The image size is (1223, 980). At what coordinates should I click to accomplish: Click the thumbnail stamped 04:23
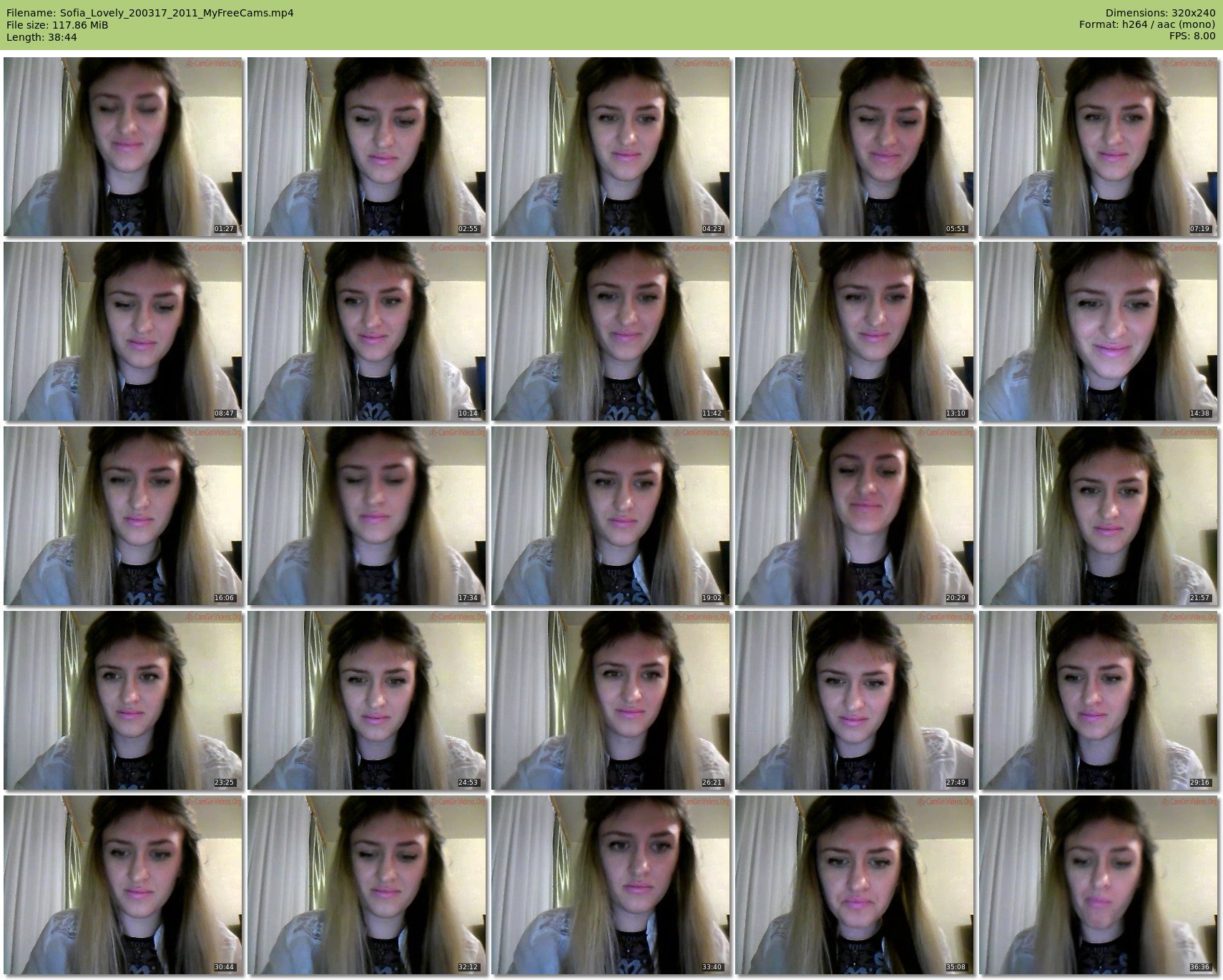click(x=611, y=147)
